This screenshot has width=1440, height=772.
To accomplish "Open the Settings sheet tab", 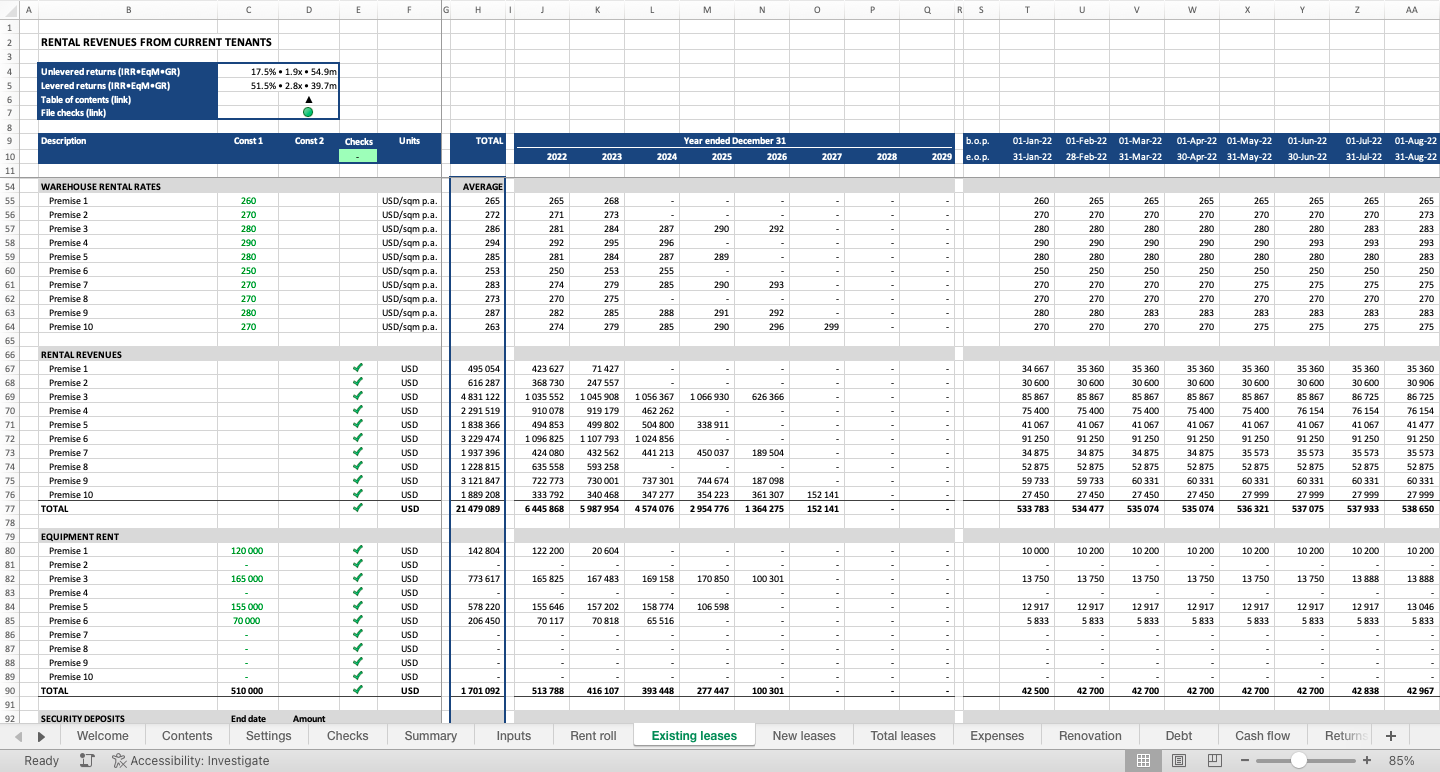I will (269, 736).
